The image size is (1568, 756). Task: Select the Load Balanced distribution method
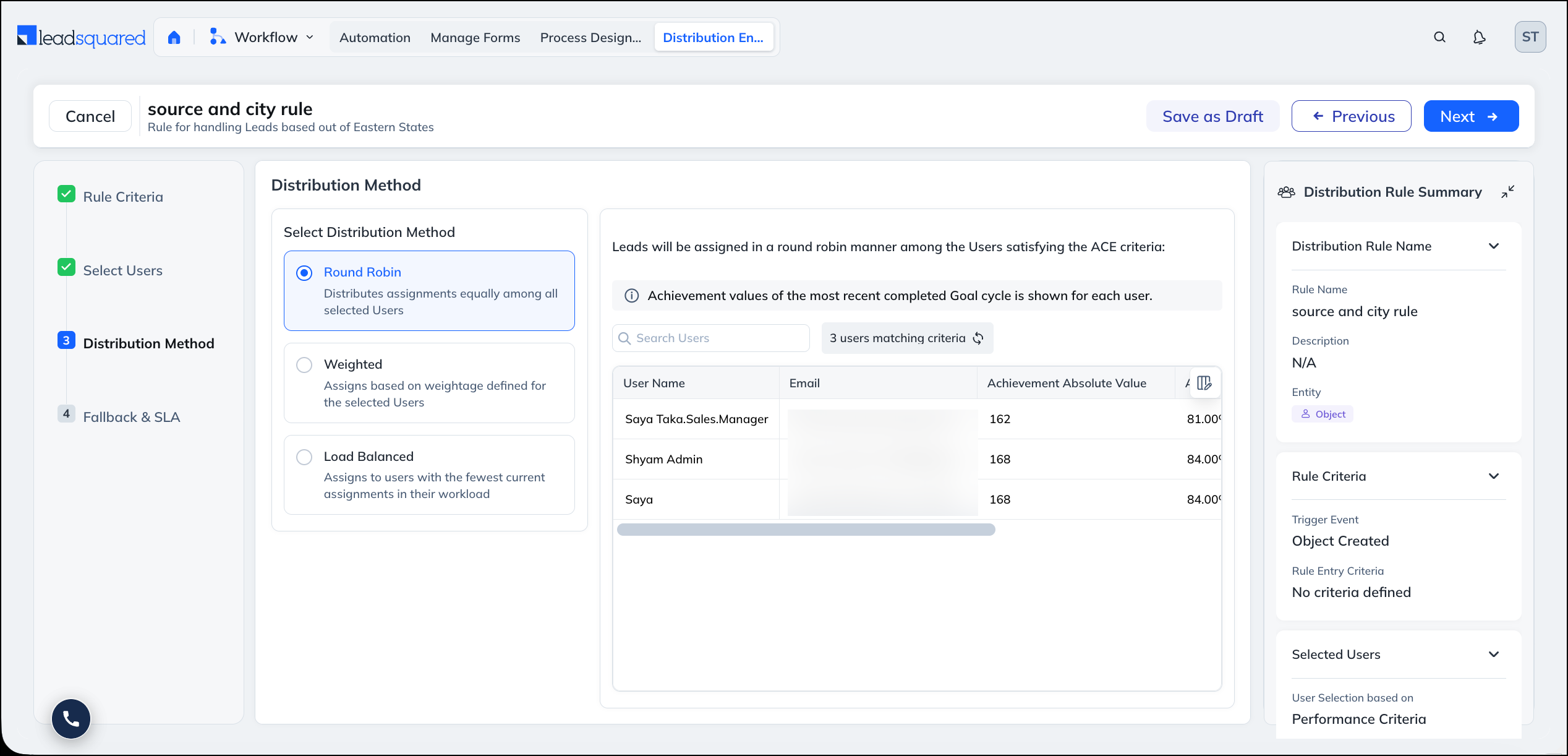pyautogui.click(x=429, y=475)
